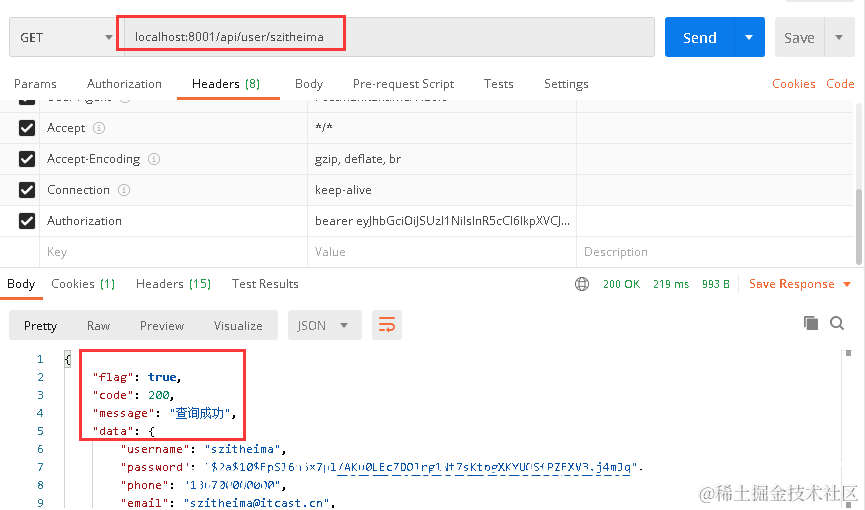This screenshot has height=510, width=865.
Task: Click the 993 B response size
Action: [x=716, y=284]
